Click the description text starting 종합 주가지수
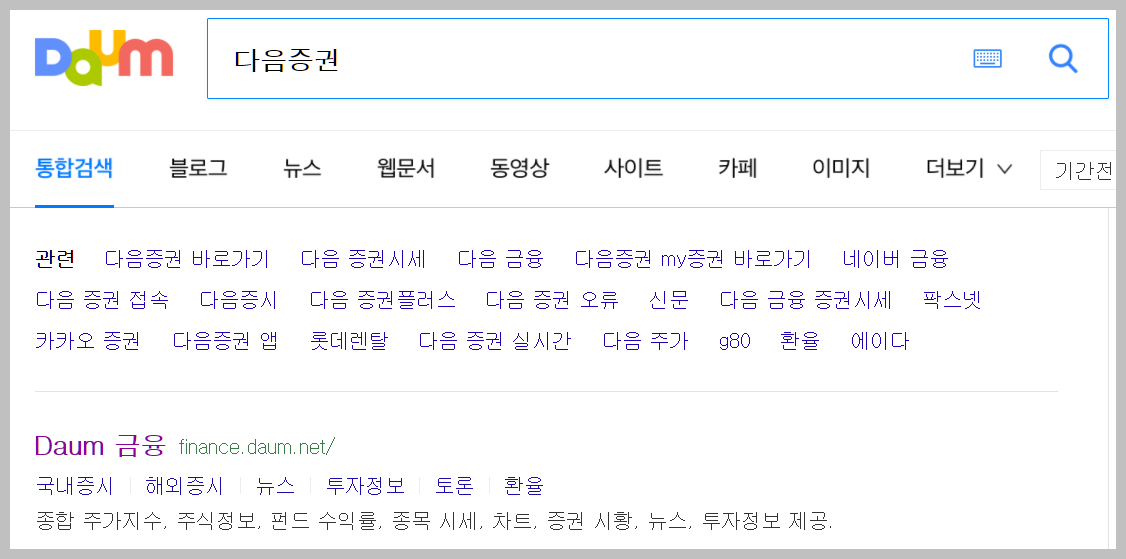Image resolution: width=1126 pixels, height=559 pixels. coord(434,521)
